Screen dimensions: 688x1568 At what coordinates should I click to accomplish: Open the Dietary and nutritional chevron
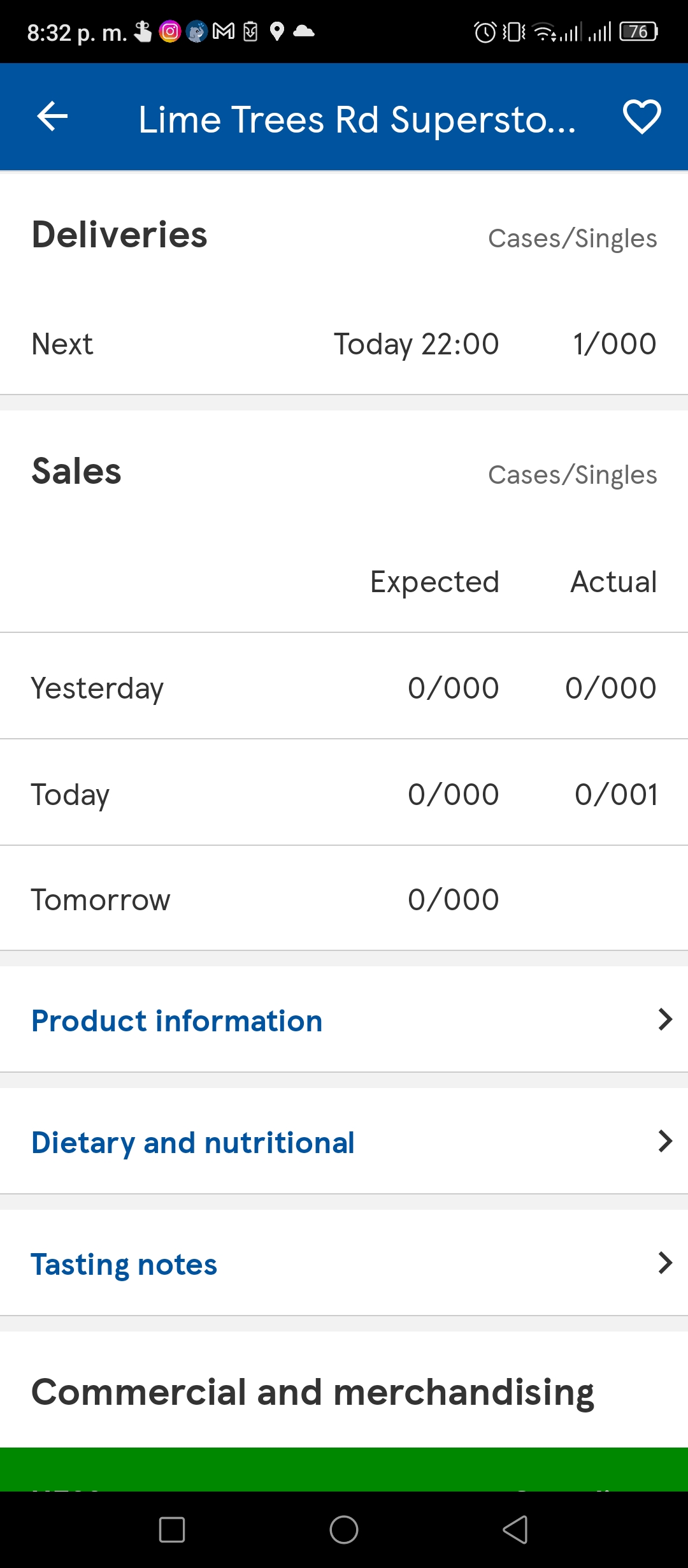[665, 1142]
